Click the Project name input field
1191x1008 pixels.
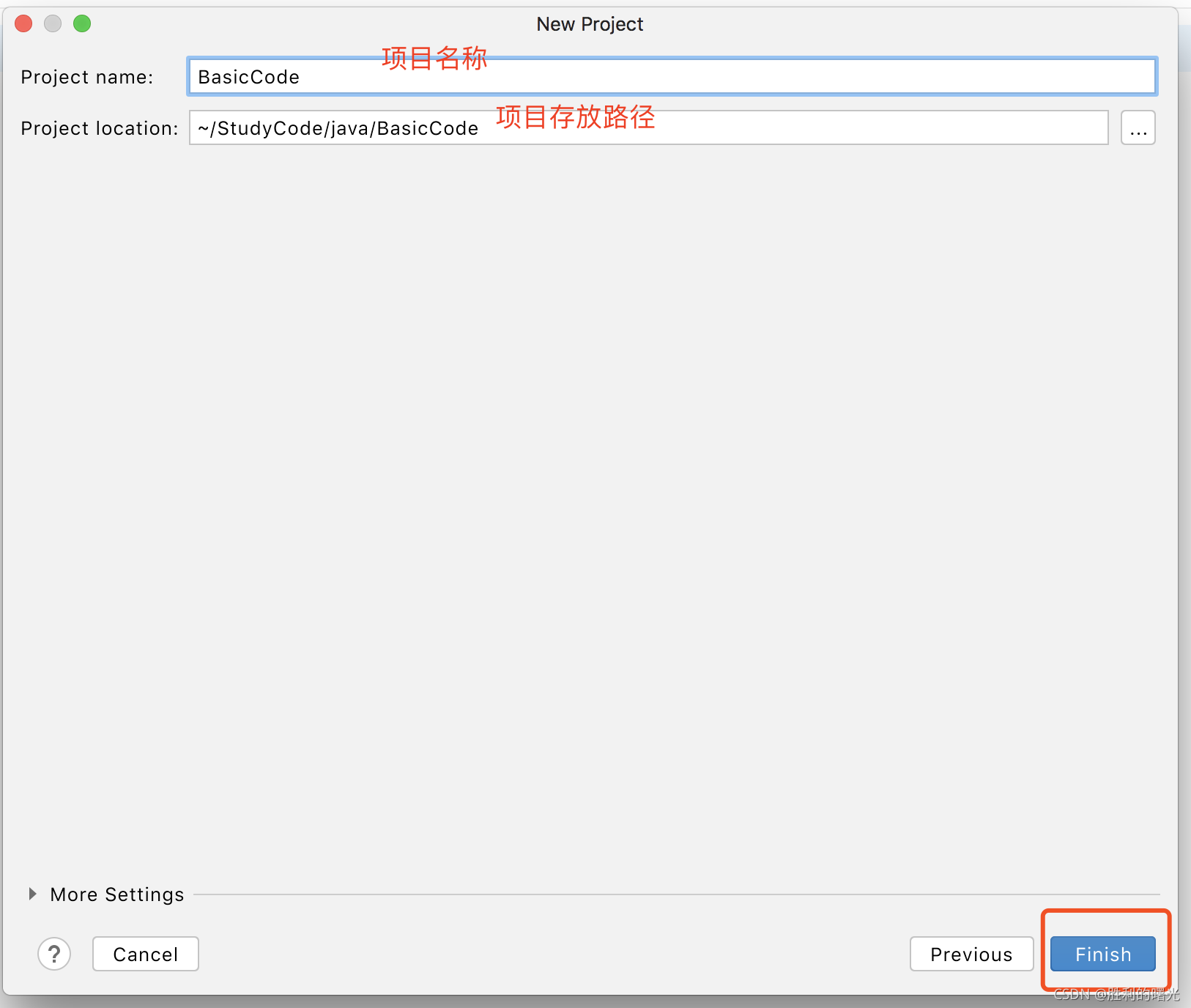[x=672, y=76]
